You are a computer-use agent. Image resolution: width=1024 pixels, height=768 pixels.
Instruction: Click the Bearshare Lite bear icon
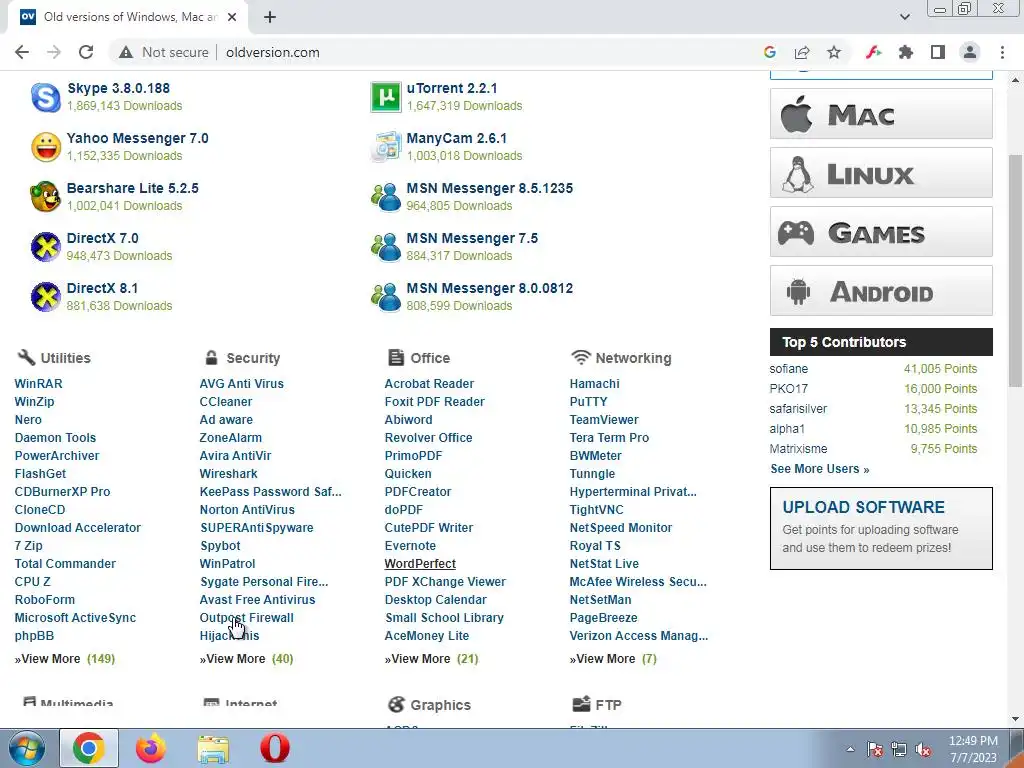point(46,197)
